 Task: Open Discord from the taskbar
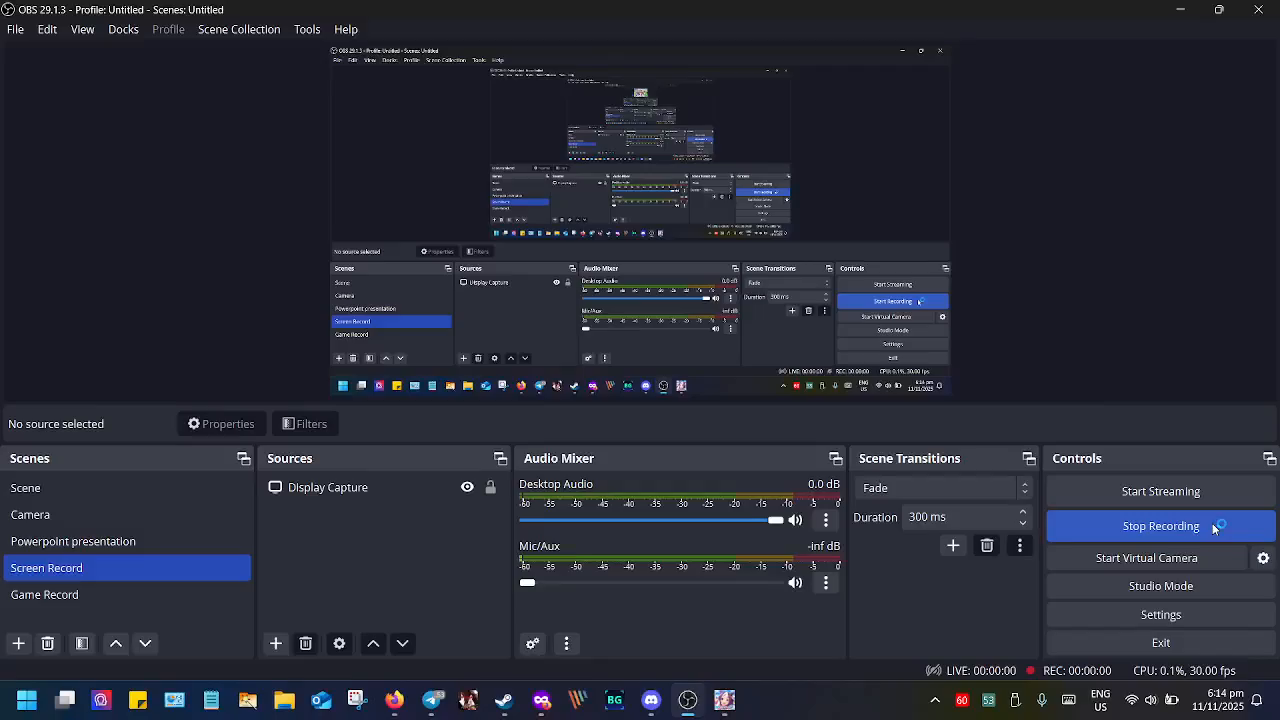[651, 700]
